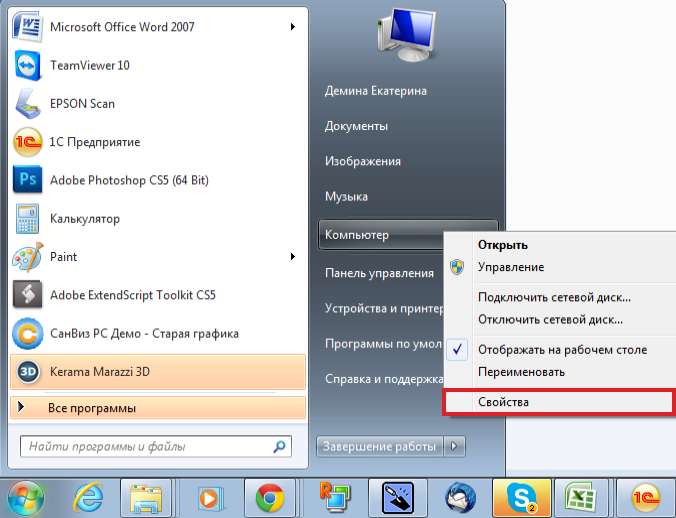Click the Kerama Marazzi 3D label

[x=100, y=372]
